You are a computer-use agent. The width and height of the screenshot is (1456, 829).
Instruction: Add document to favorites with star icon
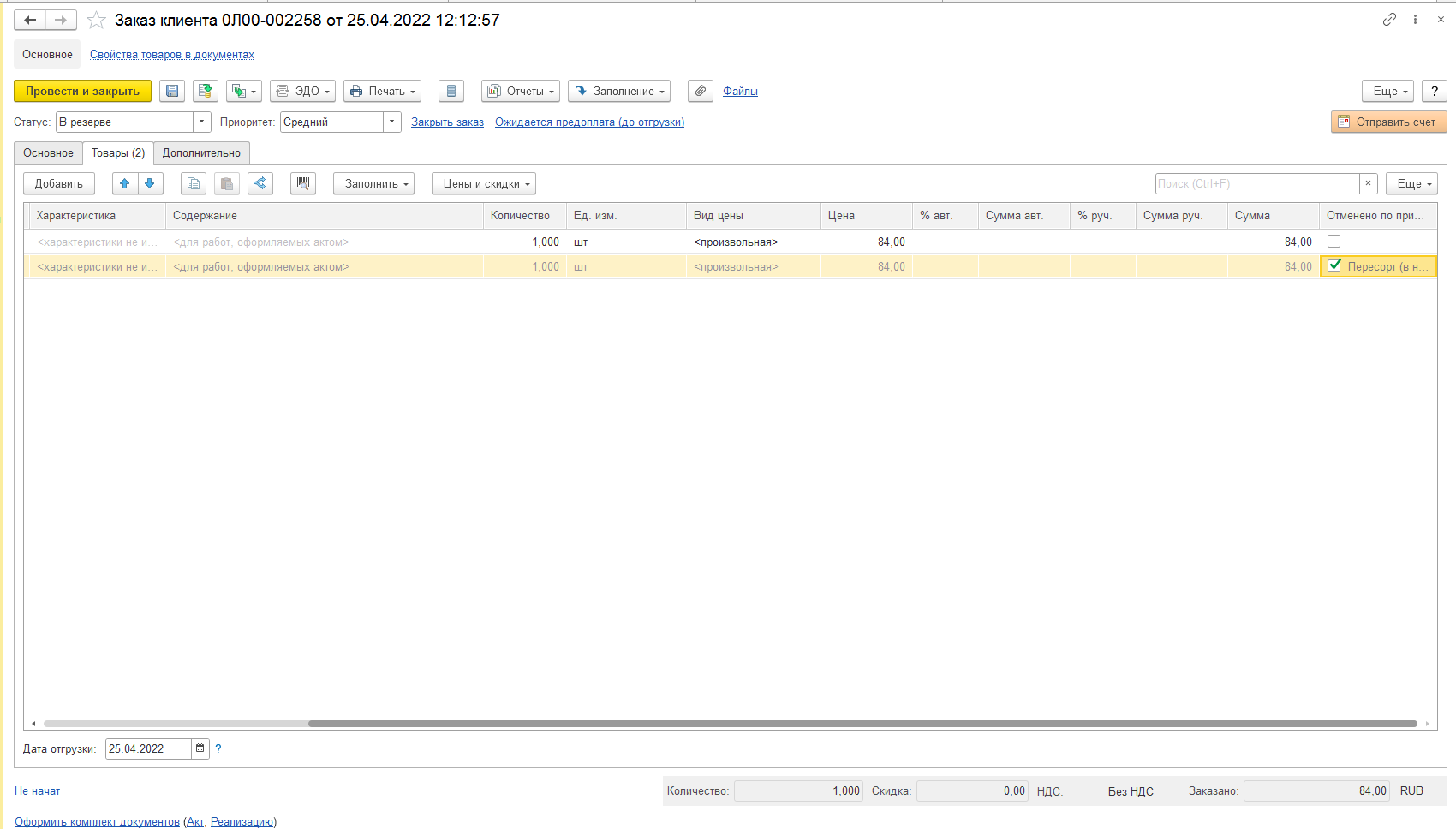click(x=96, y=20)
